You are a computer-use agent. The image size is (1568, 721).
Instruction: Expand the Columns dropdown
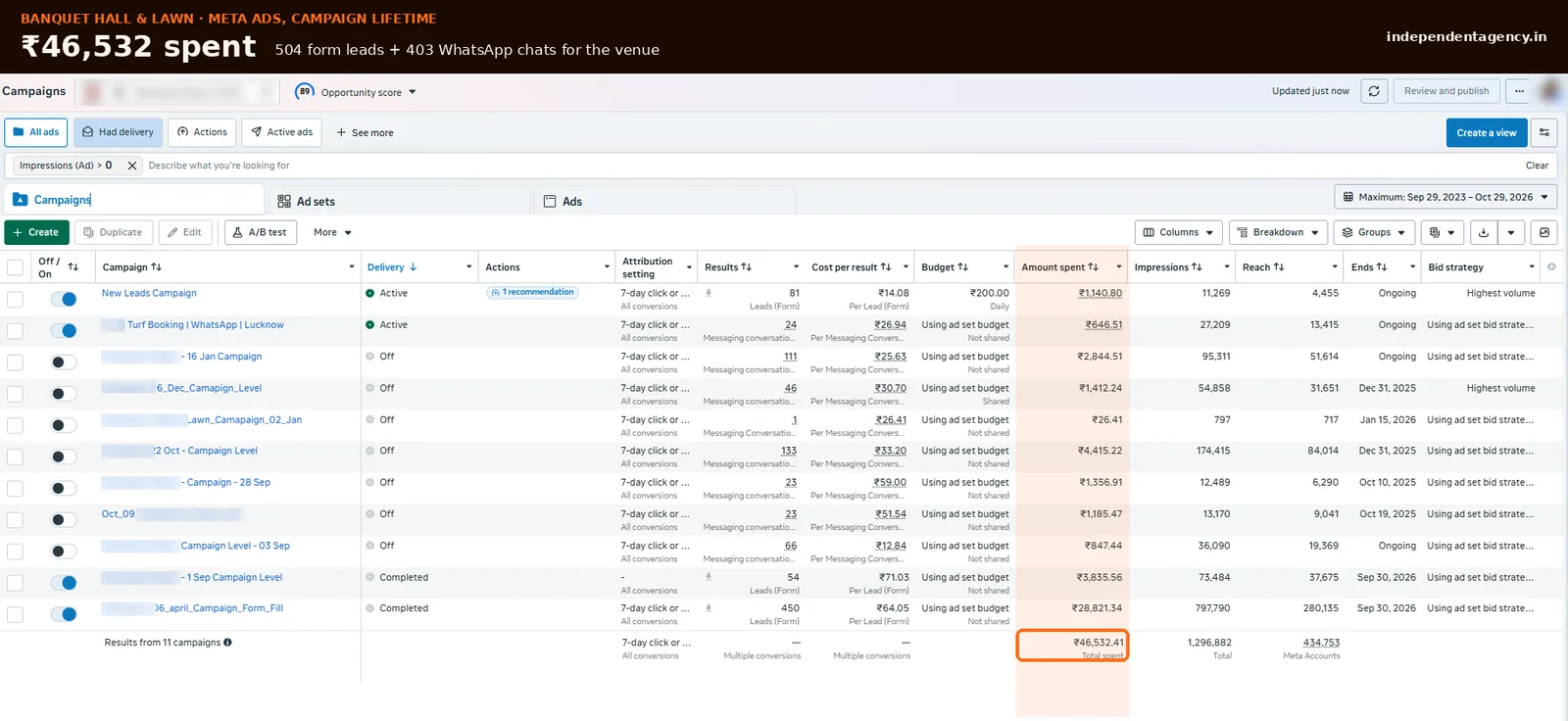point(1179,232)
